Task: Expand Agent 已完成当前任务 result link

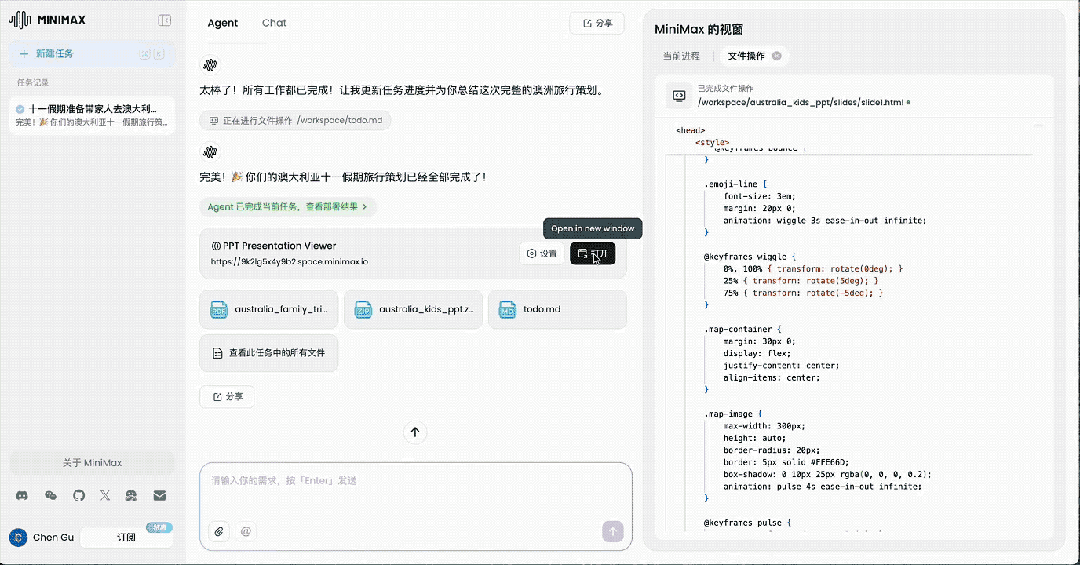Action: 287,207
